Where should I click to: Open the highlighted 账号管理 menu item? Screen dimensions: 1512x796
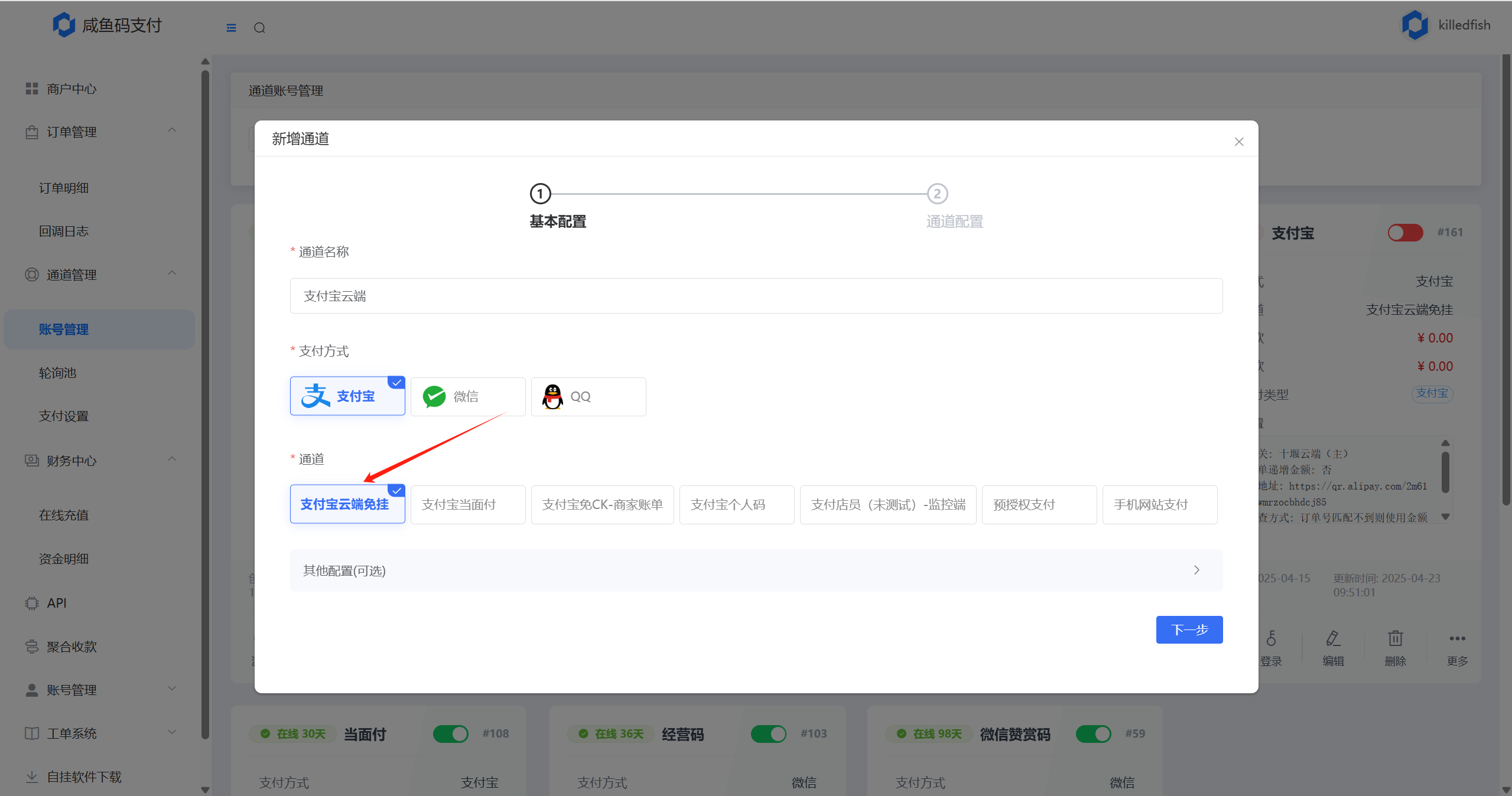coord(99,330)
